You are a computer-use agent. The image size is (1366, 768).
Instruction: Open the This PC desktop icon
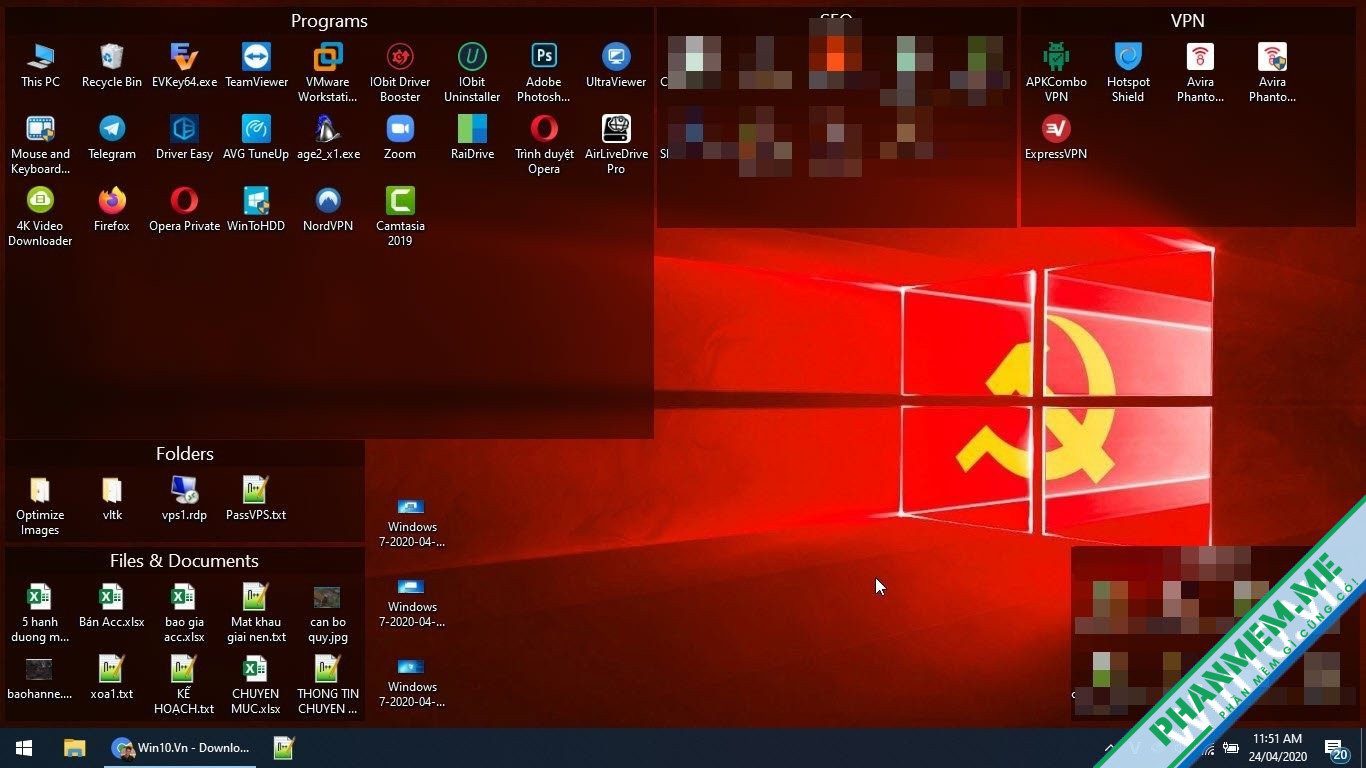point(40,65)
